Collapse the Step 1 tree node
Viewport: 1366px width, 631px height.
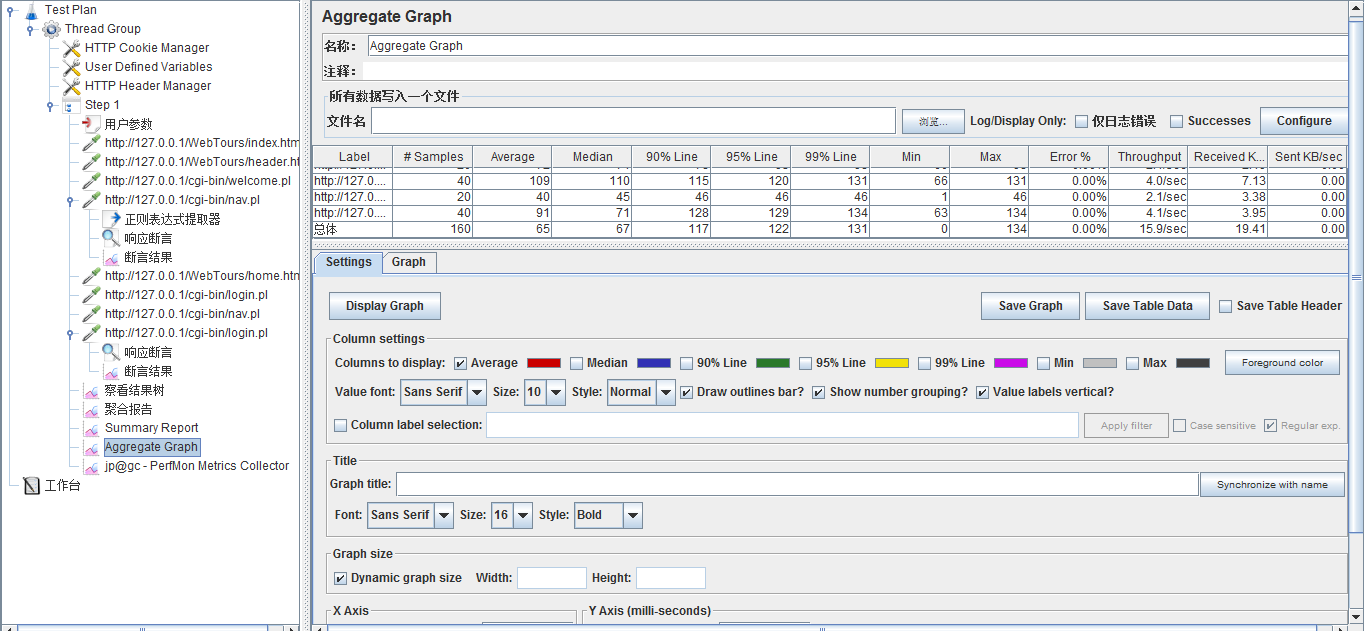[x=50, y=105]
